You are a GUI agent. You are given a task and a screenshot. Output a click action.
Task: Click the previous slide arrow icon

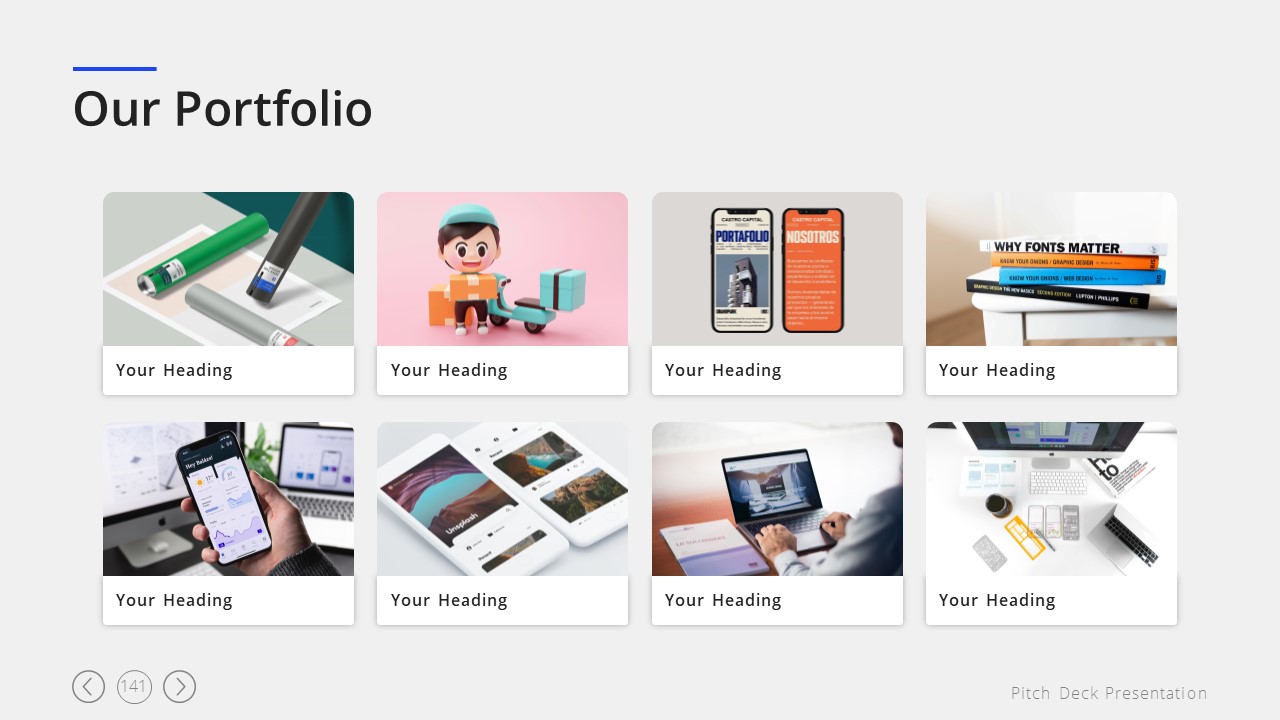88,686
